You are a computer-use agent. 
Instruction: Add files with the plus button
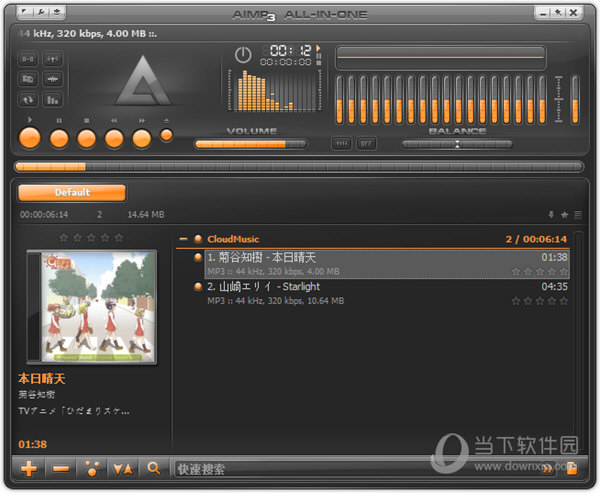click(29, 469)
